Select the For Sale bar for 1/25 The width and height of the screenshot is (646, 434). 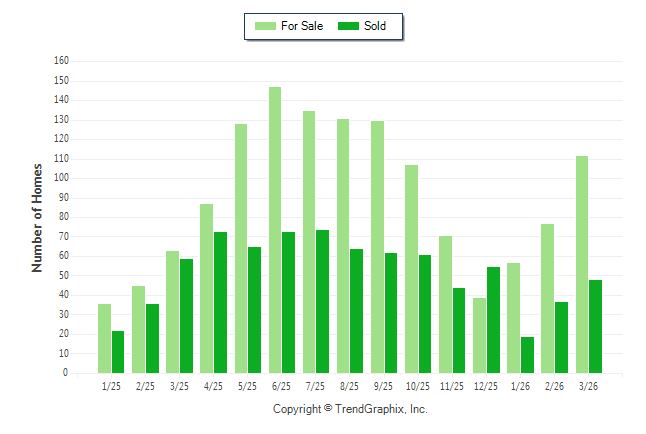coord(104,338)
